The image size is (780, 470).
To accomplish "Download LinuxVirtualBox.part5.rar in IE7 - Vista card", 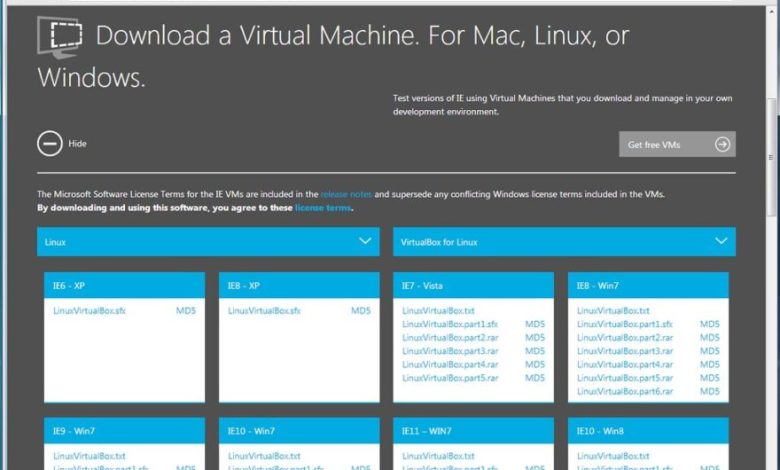I will point(450,378).
